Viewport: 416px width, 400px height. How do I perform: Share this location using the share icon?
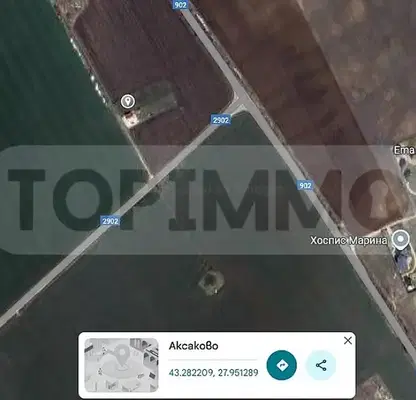point(321,365)
